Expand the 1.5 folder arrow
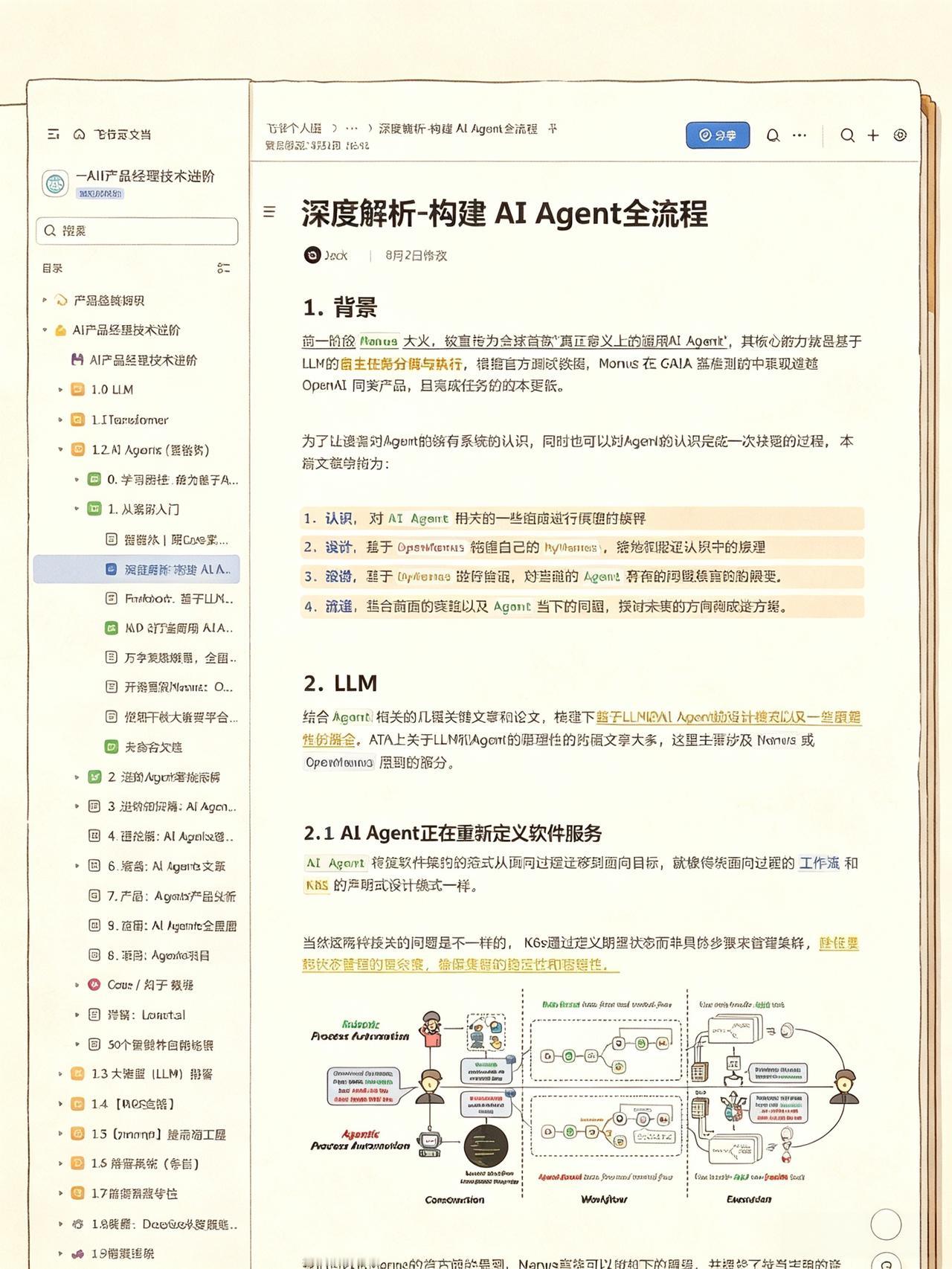The image size is (952, 1269). tap(61, 1134)
